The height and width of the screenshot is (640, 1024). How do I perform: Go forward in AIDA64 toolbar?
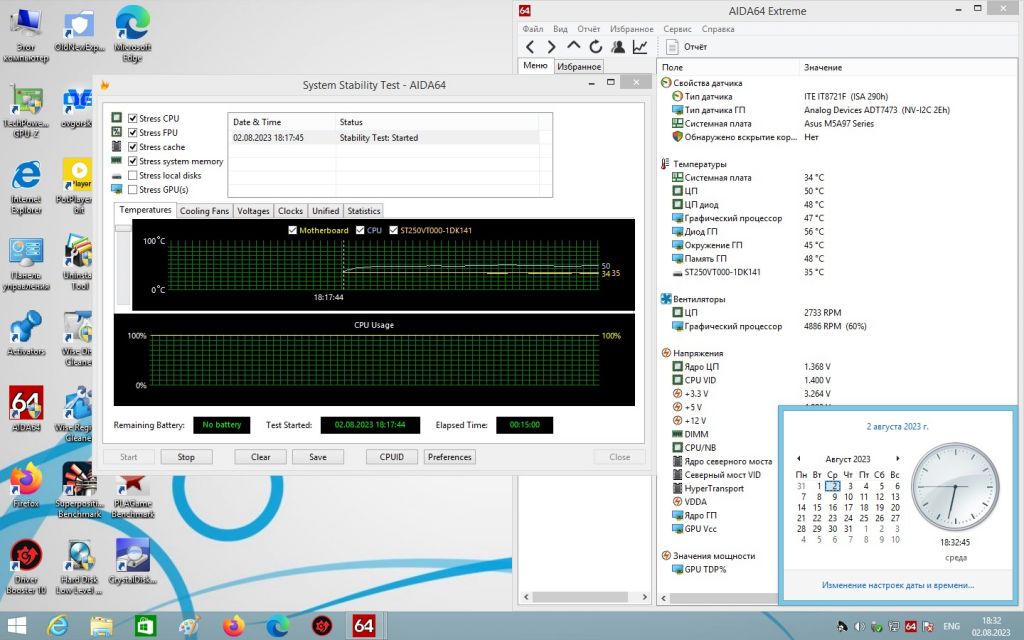[552, 47]
